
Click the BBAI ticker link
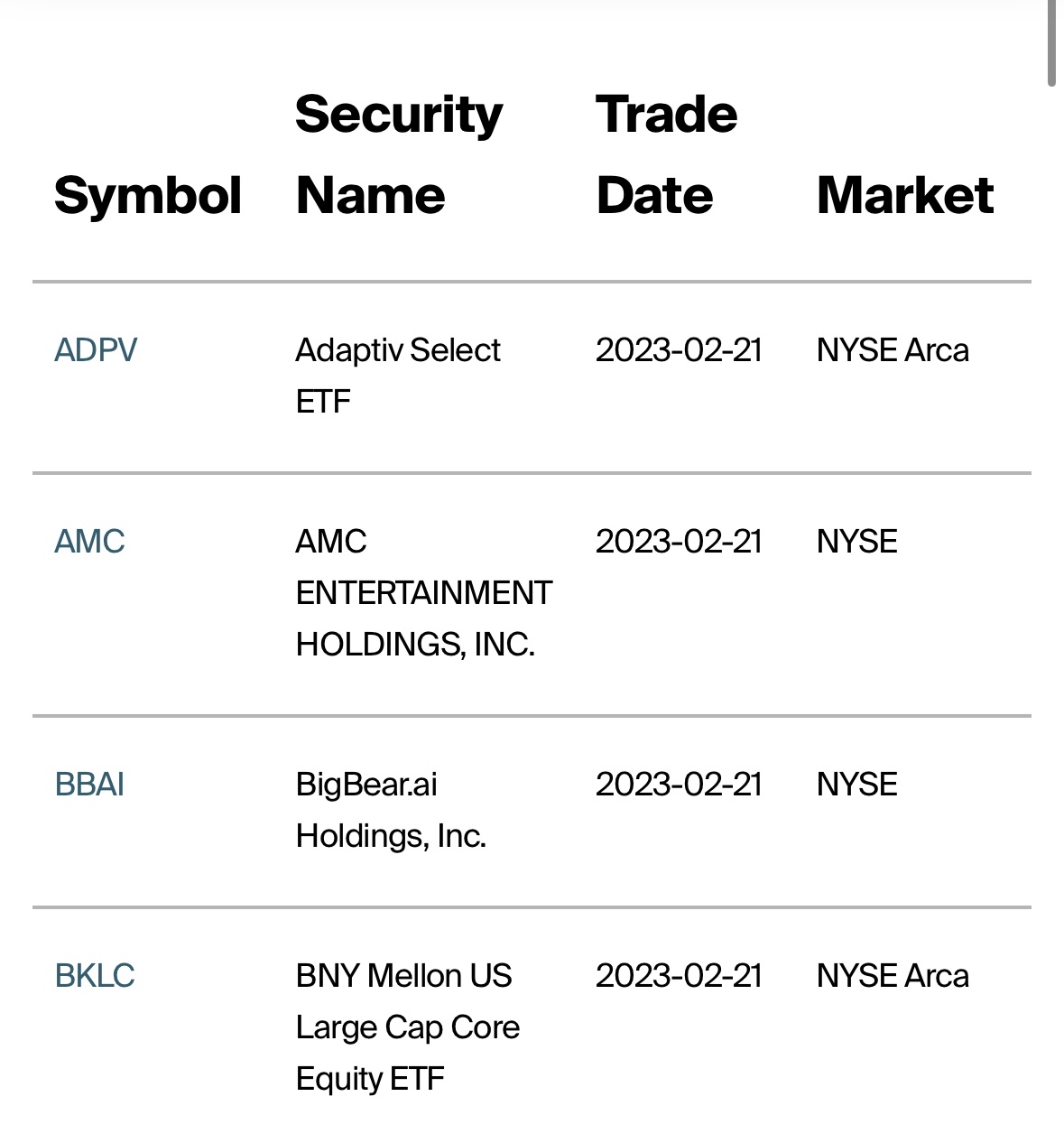pyautogui.click(x=89, y=785)
